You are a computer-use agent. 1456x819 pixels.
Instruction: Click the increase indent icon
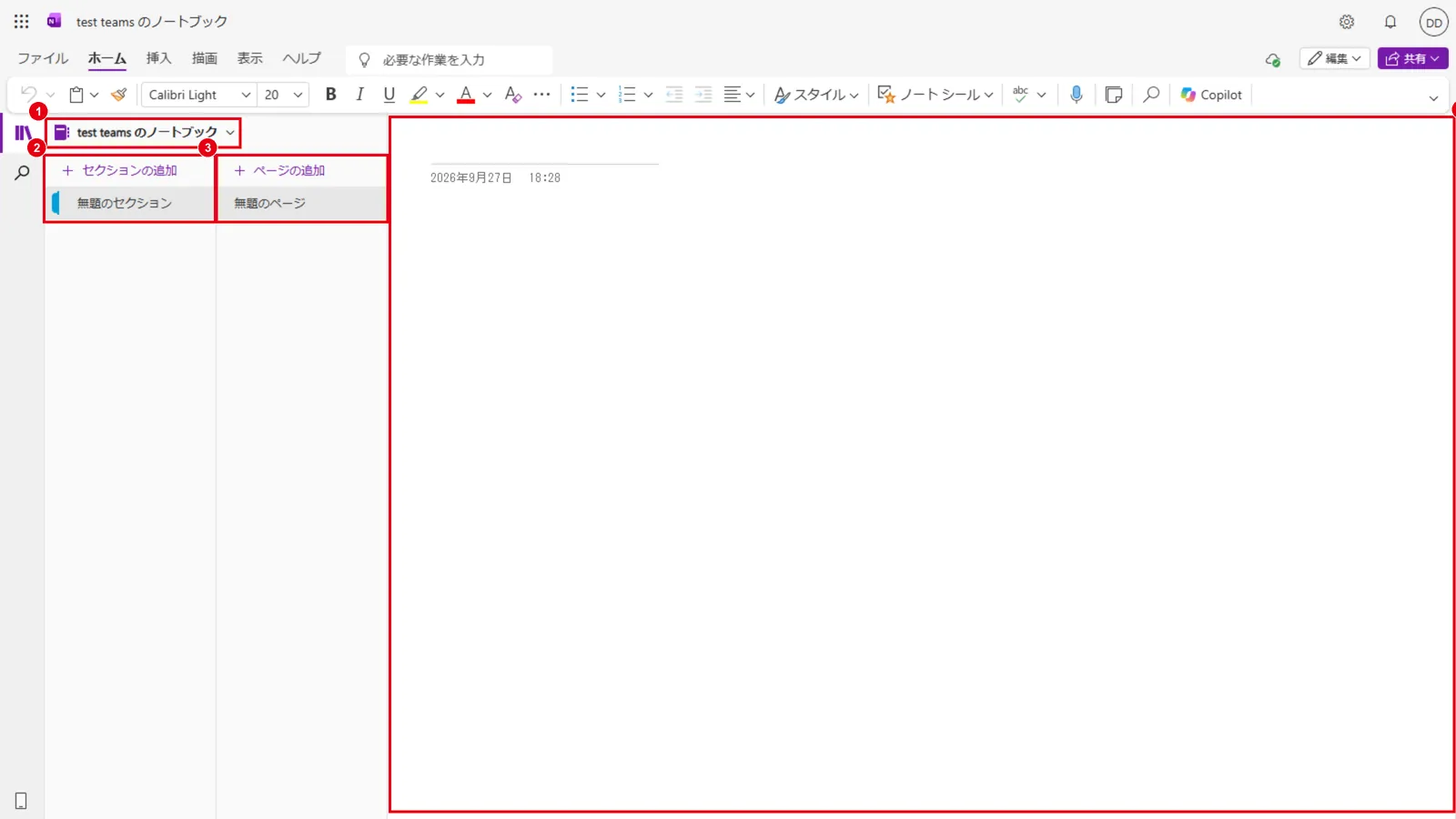click(703, 94)
